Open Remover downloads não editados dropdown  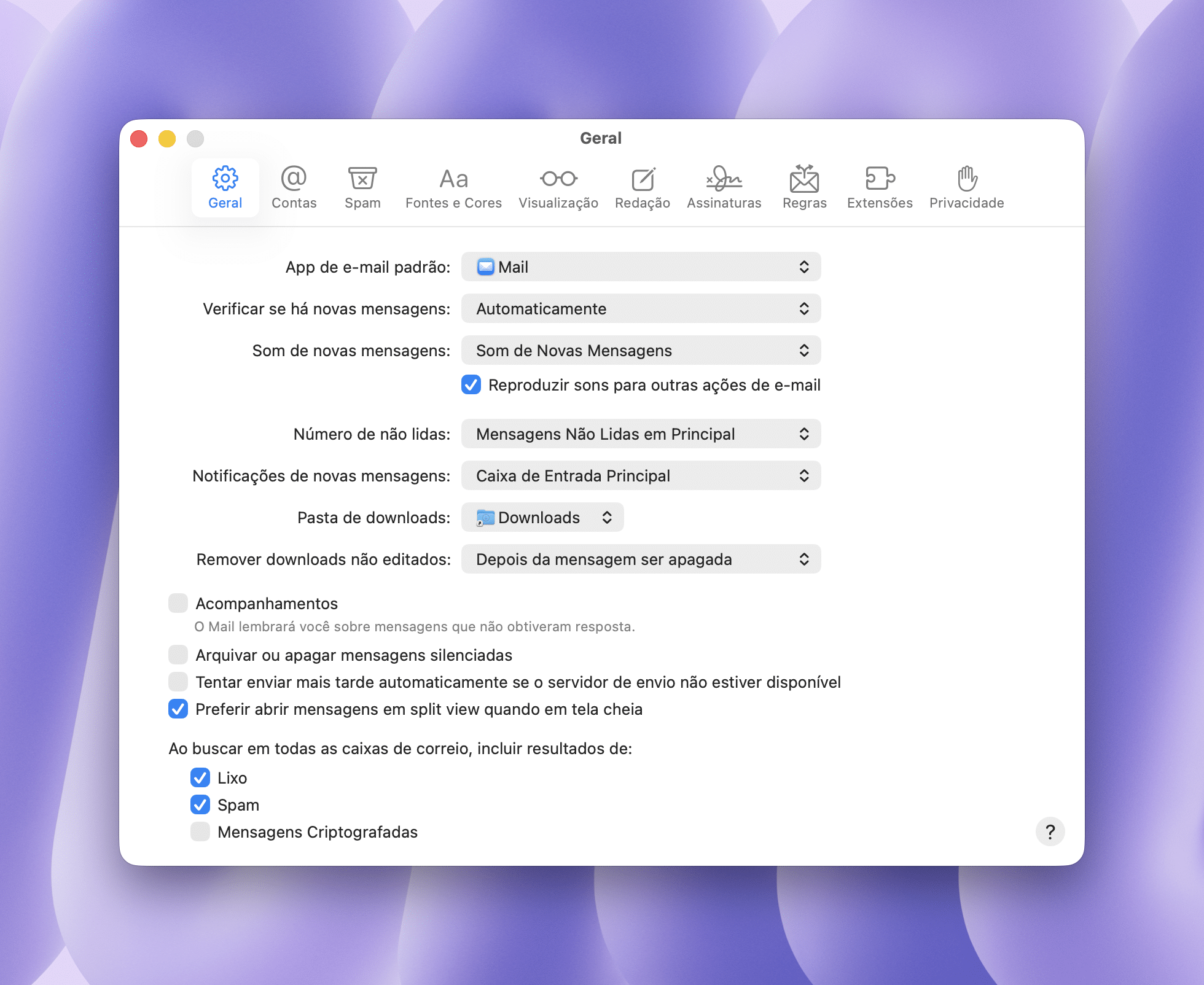641,559
